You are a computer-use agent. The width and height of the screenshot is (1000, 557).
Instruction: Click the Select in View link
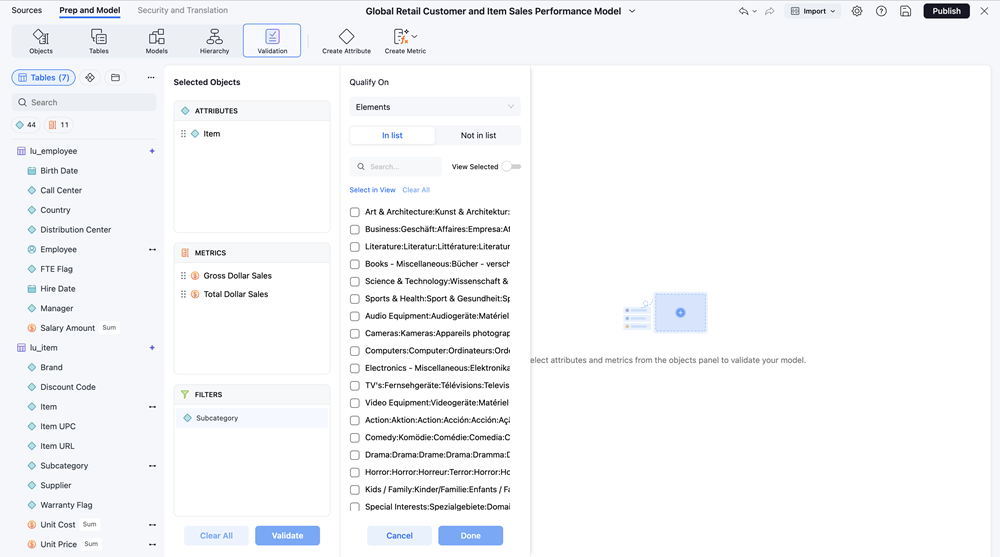pos(372,190)
